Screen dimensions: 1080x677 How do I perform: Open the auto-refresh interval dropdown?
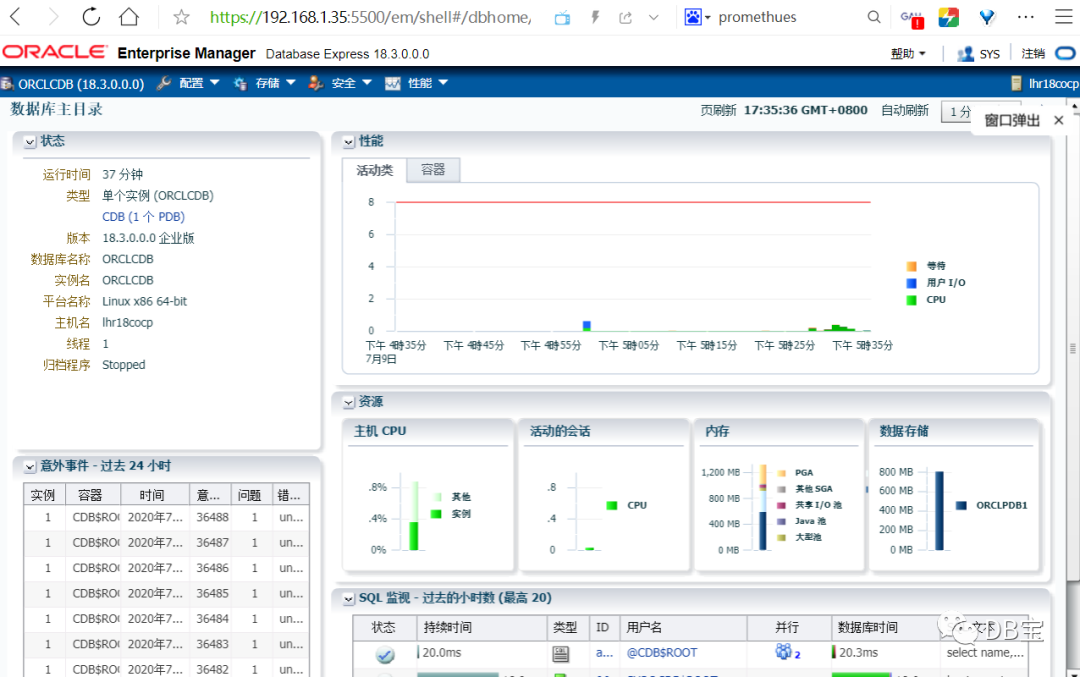(x=957, y=112)
